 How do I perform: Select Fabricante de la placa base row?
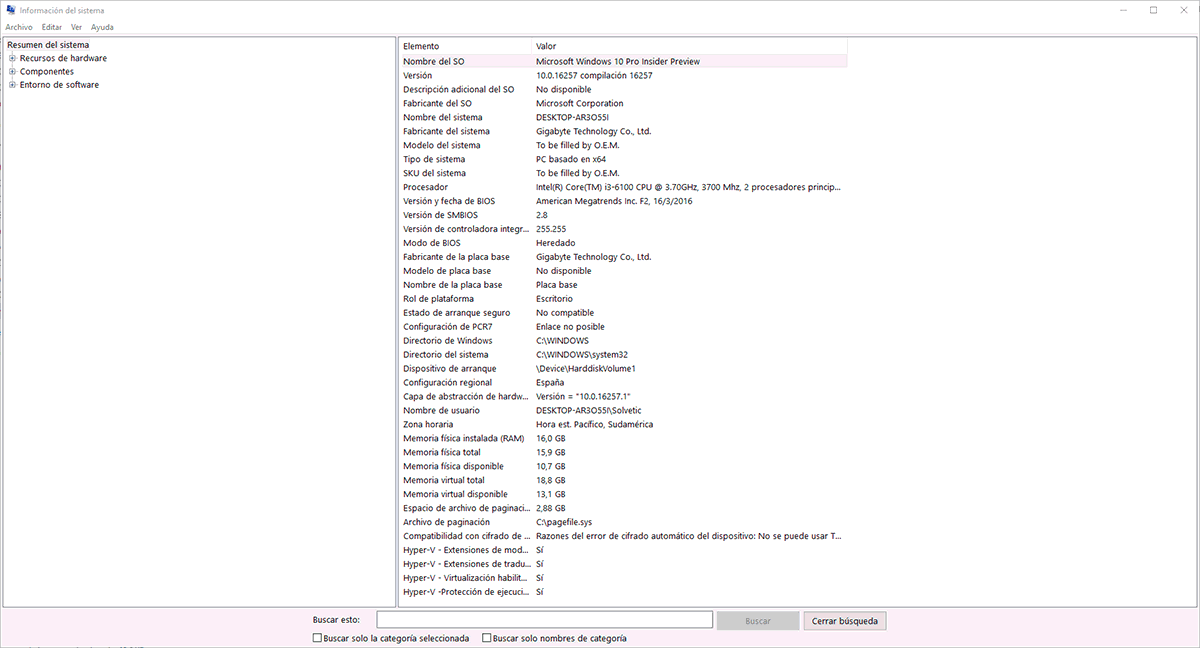pos(623,257)
